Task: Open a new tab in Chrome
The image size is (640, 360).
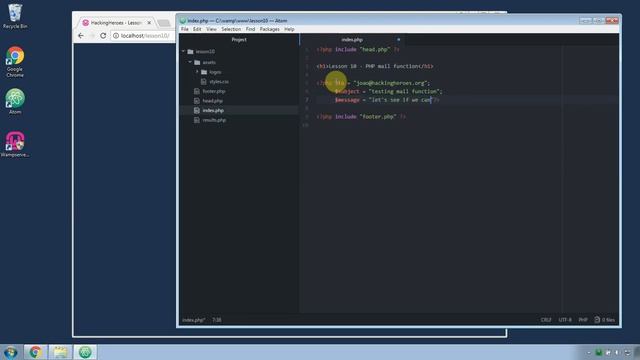Action: [164, 23]
